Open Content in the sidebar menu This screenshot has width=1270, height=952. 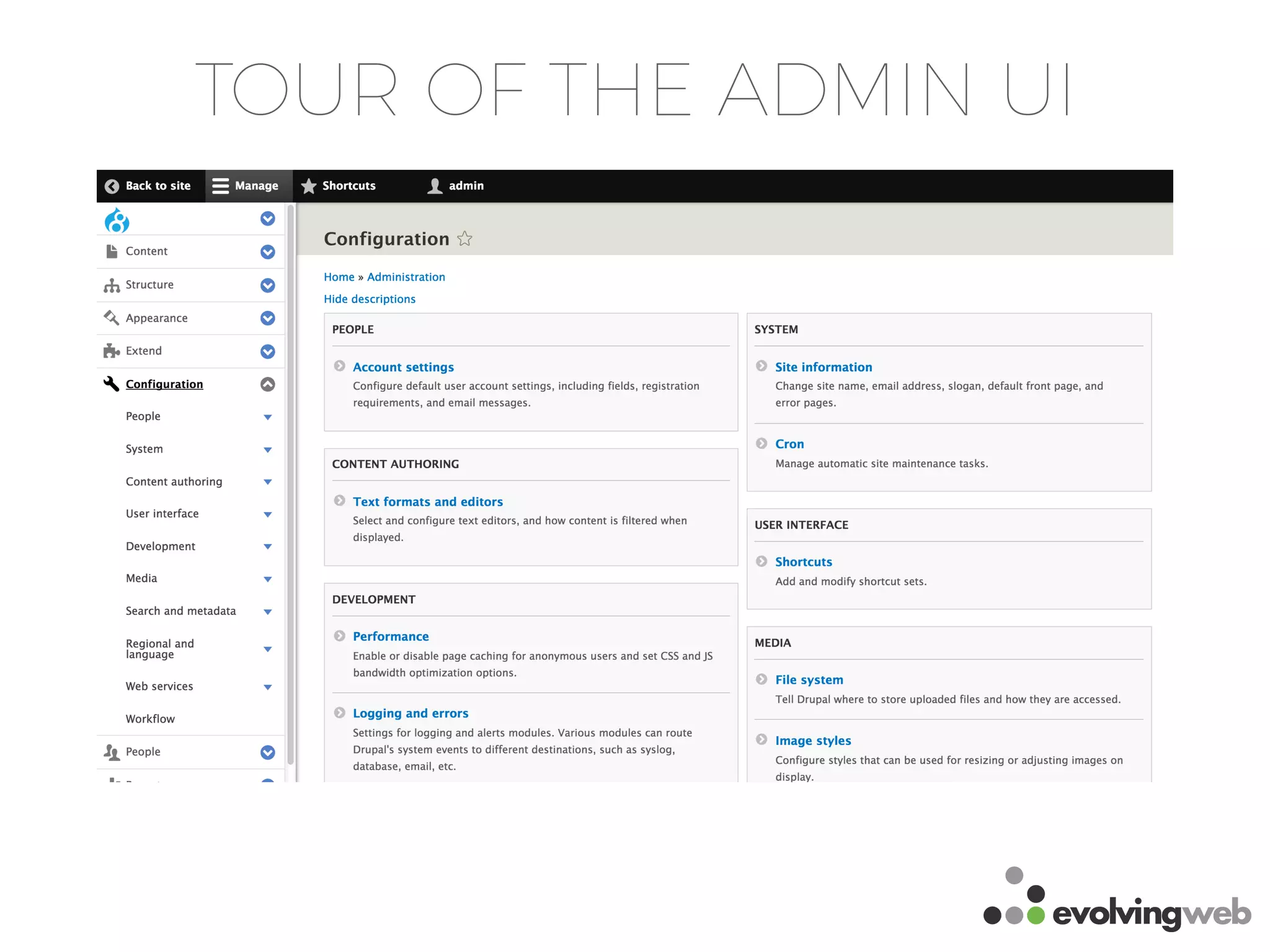pyautogui.click(x=146, y=251)
